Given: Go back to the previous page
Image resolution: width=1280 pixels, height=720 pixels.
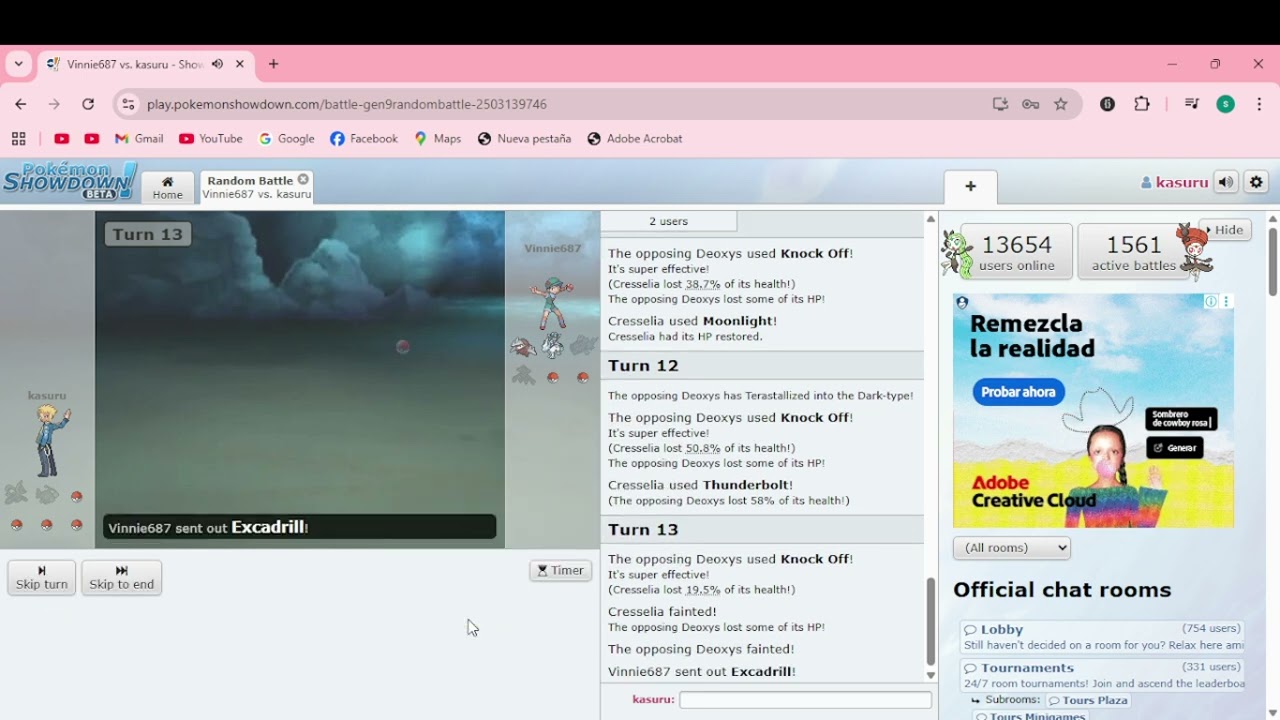Looking at the screenshot, I should click(x=21, y=104).
